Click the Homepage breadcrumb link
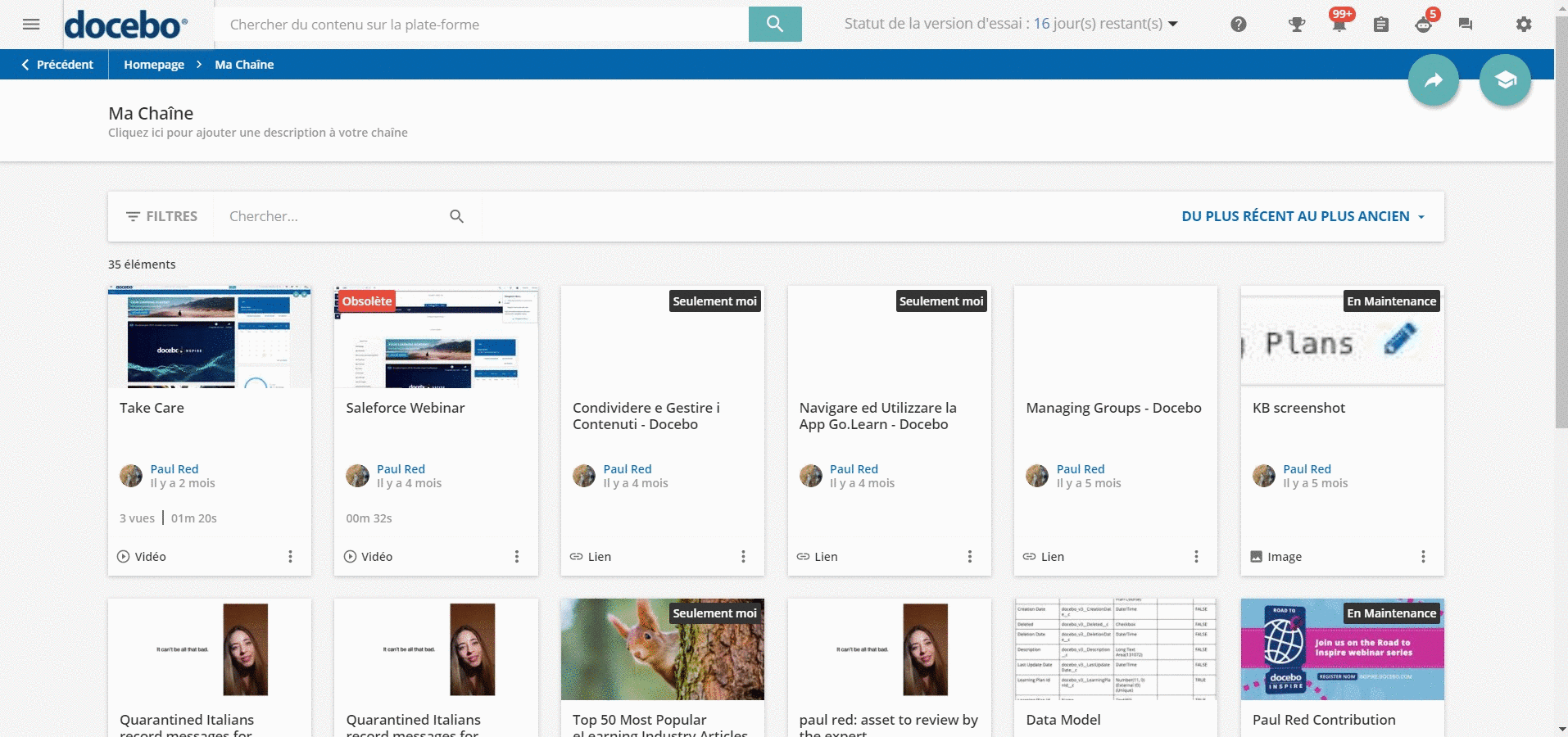The image size is (1568, 737). tap(154, 65)
